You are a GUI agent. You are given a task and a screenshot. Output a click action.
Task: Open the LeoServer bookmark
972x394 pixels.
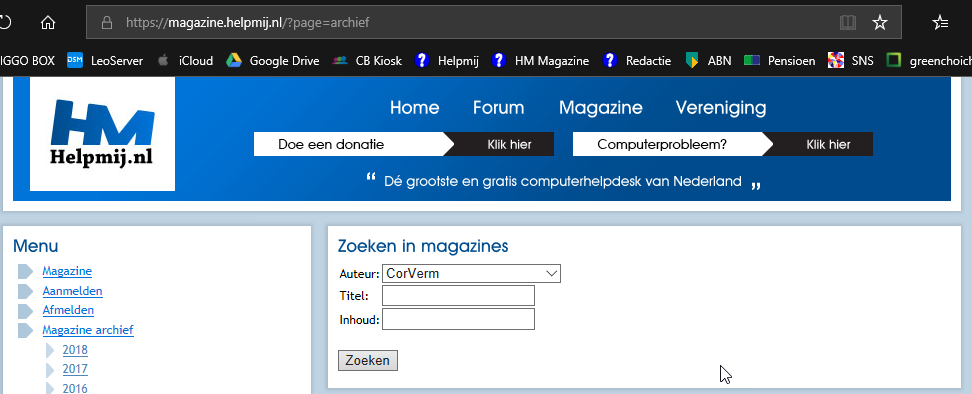(105, 61)
